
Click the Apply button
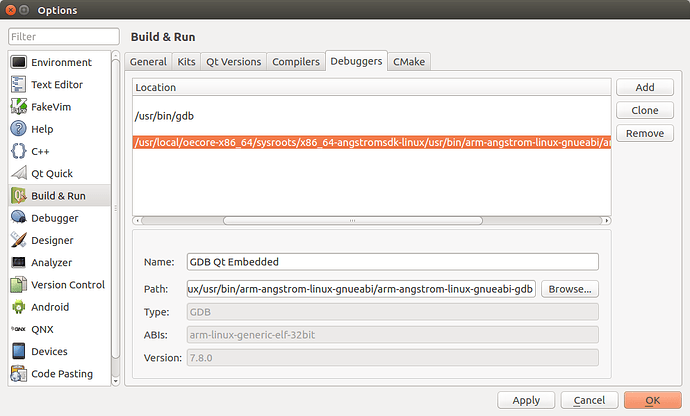[525, 400]
